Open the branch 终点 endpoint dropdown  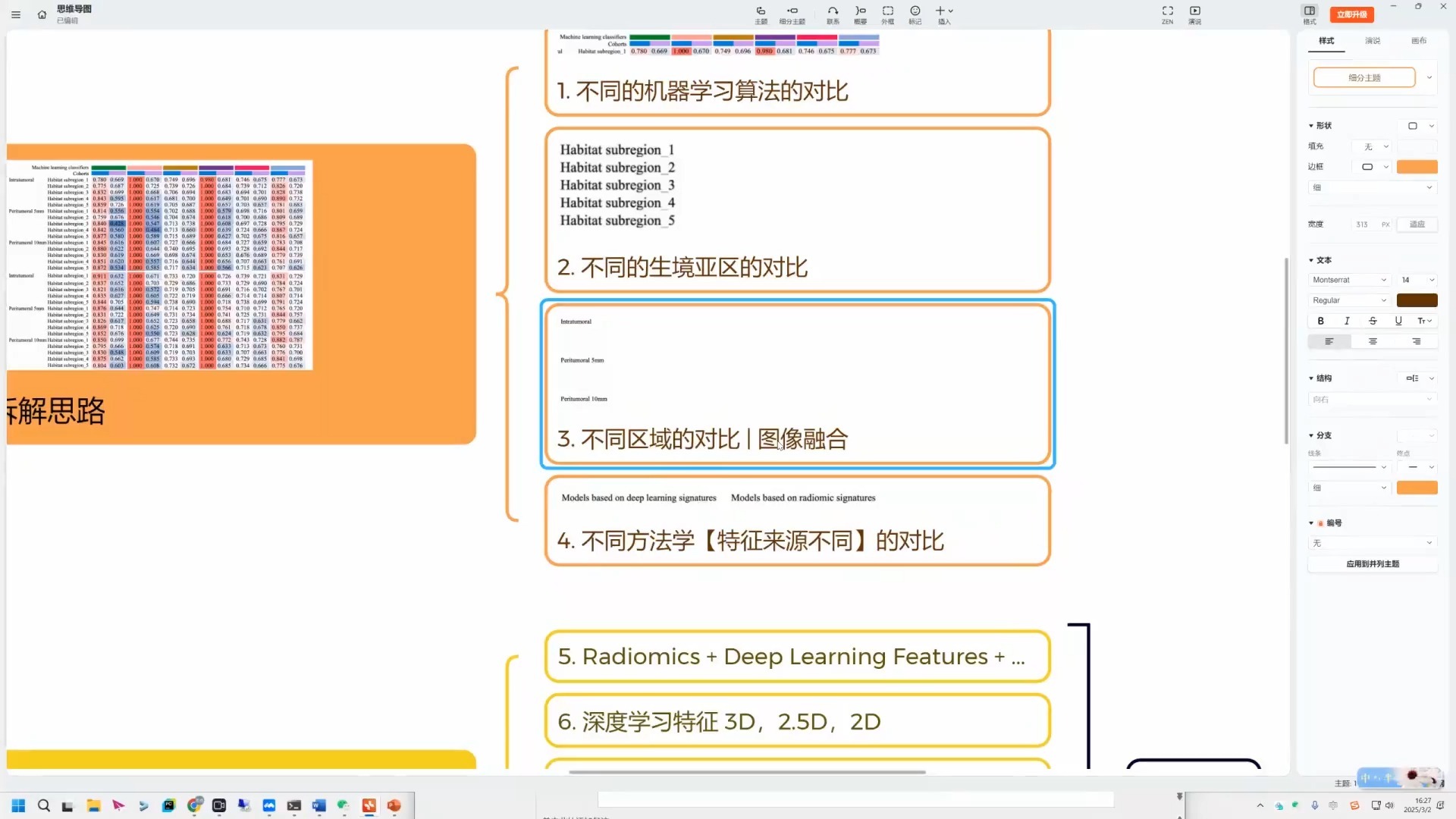(1417, 467)
